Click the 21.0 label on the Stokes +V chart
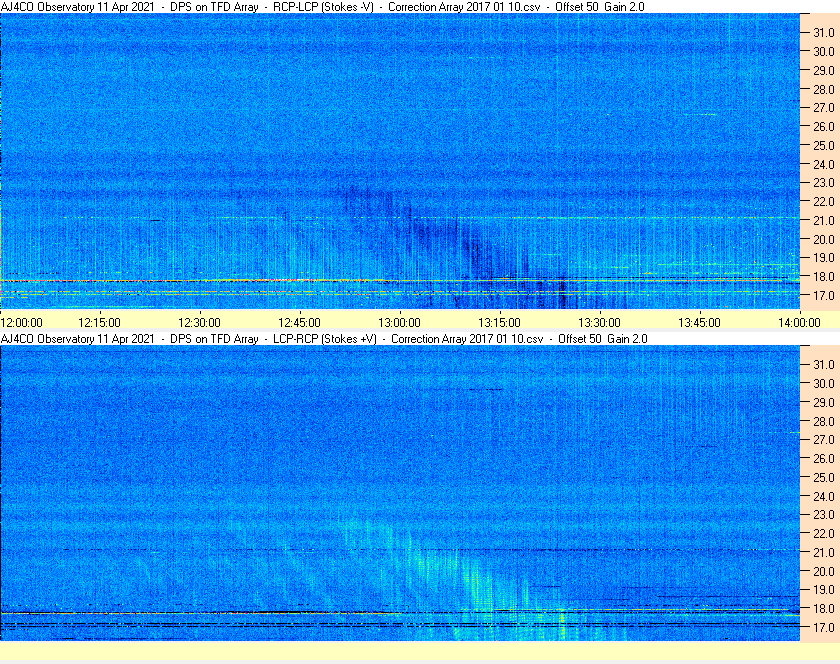Viewport: 840px width, 664px height. pos(824,552)
